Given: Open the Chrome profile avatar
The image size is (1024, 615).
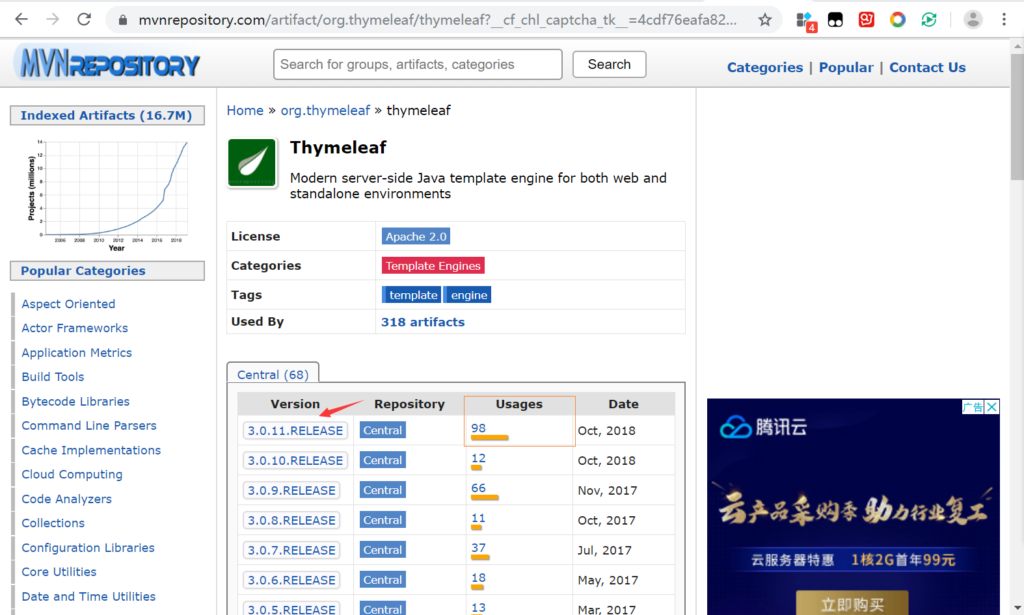Looking at the screenshot, I should tap(972, 20).
